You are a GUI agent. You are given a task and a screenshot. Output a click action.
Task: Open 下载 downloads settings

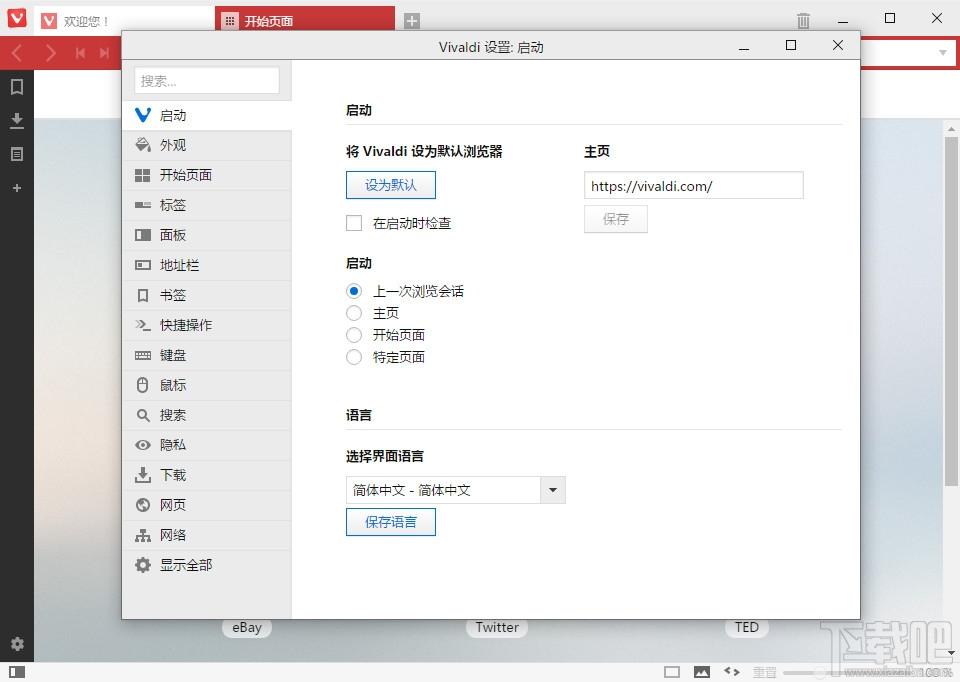tap(207, 475)
